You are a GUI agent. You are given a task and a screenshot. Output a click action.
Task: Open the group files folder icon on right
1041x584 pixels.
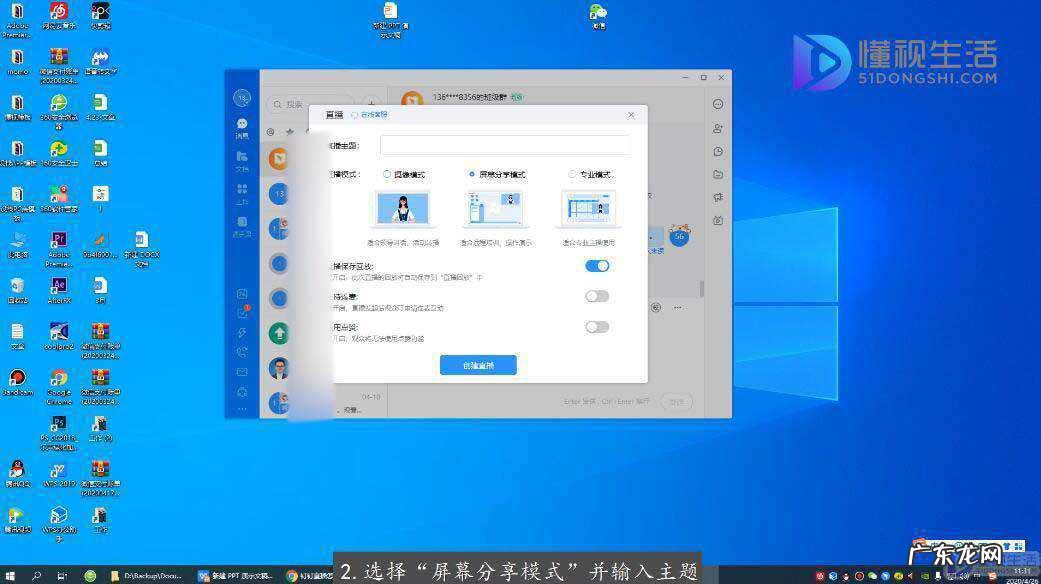point(718,174)
